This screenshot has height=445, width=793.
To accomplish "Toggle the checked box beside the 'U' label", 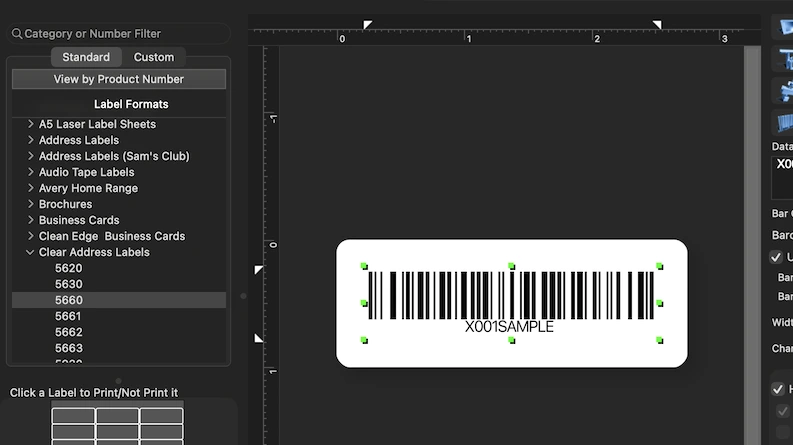I will 776,257.
